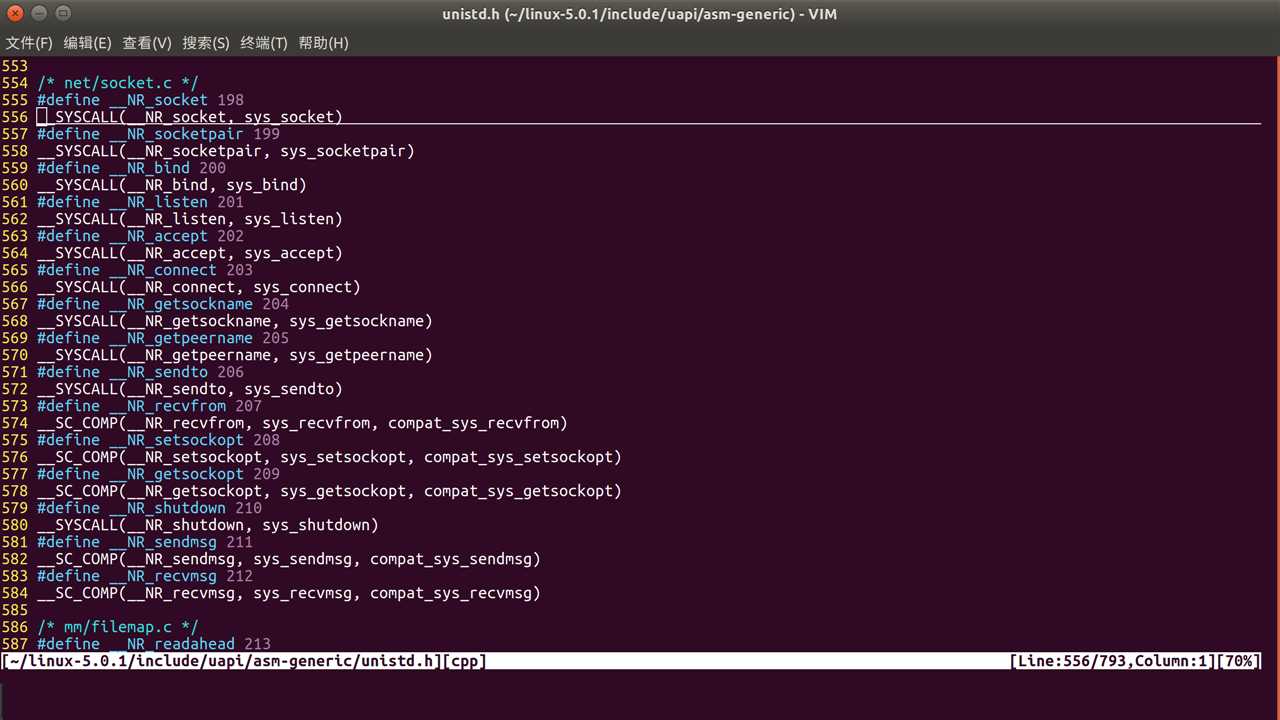This screenshot has height=720, width=1280.
Task: Open the 搜索(S) menu
Action: 205,43
